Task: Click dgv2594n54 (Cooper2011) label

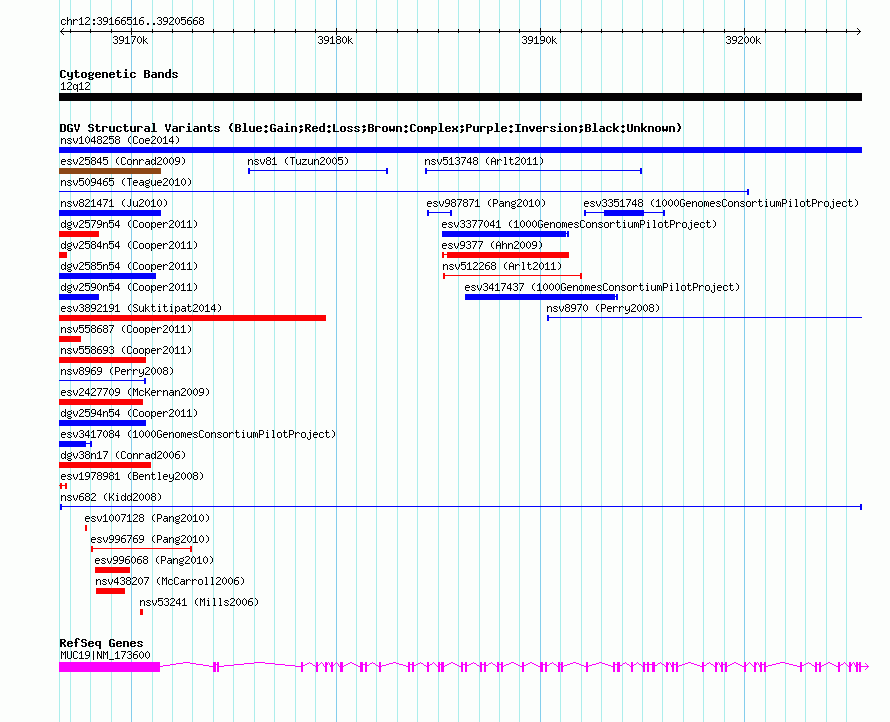Action: tap(129, 413)
